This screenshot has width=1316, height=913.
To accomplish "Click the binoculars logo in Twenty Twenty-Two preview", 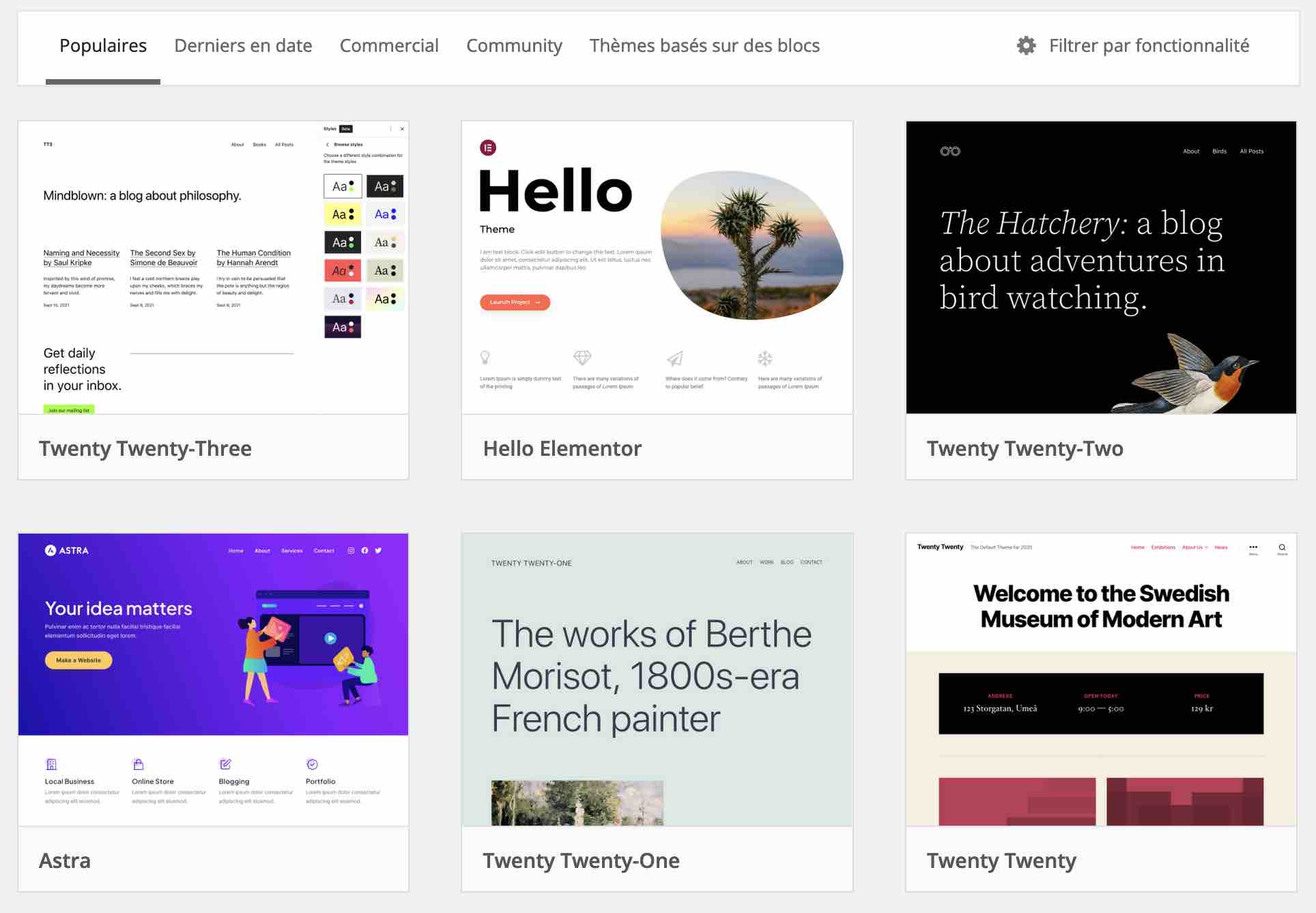I will pyautogui.click(x=950, y=151).
